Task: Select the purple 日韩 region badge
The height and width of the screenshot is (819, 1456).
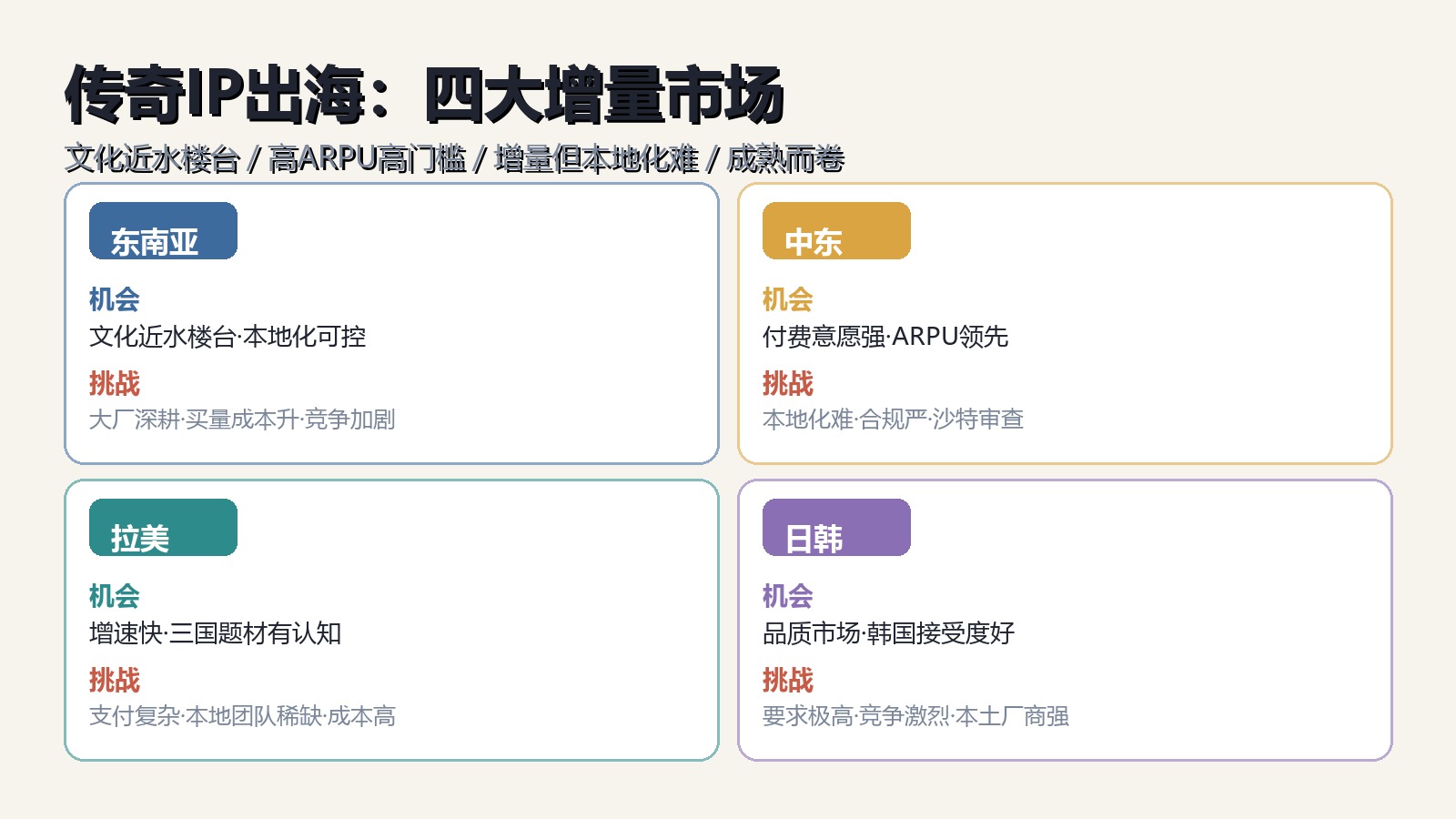Action: coord(836,528)
